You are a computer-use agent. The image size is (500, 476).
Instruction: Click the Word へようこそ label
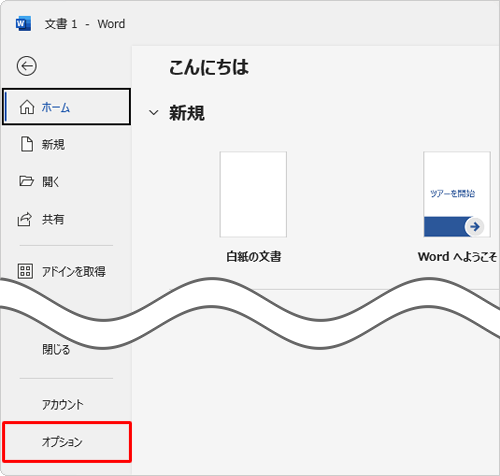tap(457, 256)
